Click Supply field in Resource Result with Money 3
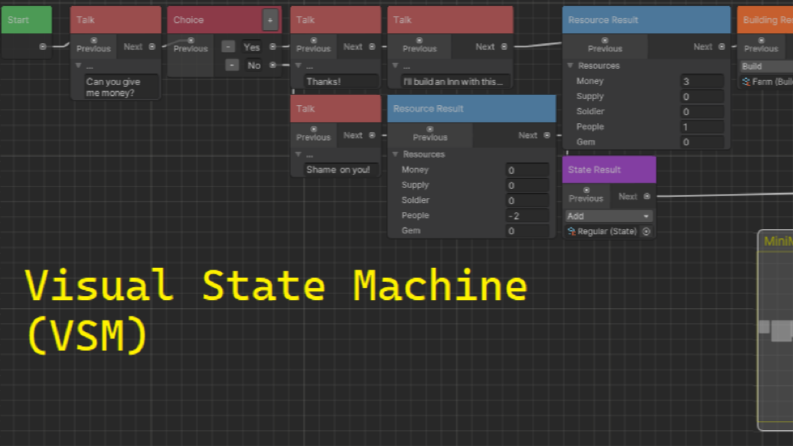The image size is (793, 446). coord(702,97)
